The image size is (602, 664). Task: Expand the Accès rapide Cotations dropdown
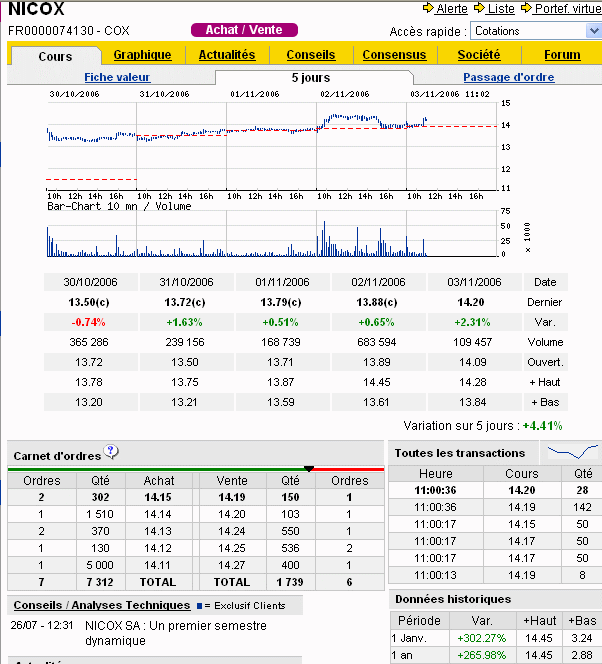click(593, 31)
